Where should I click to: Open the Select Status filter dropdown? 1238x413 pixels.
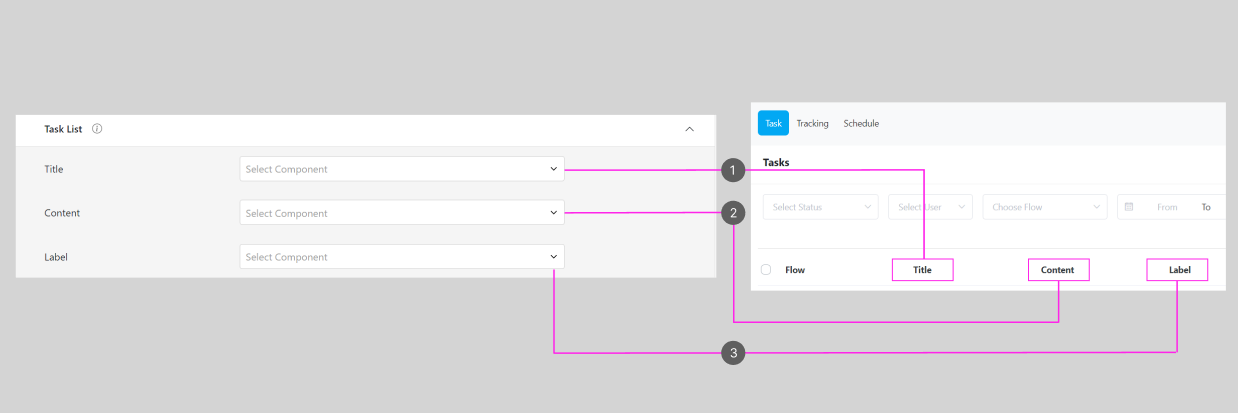(820, 207)
